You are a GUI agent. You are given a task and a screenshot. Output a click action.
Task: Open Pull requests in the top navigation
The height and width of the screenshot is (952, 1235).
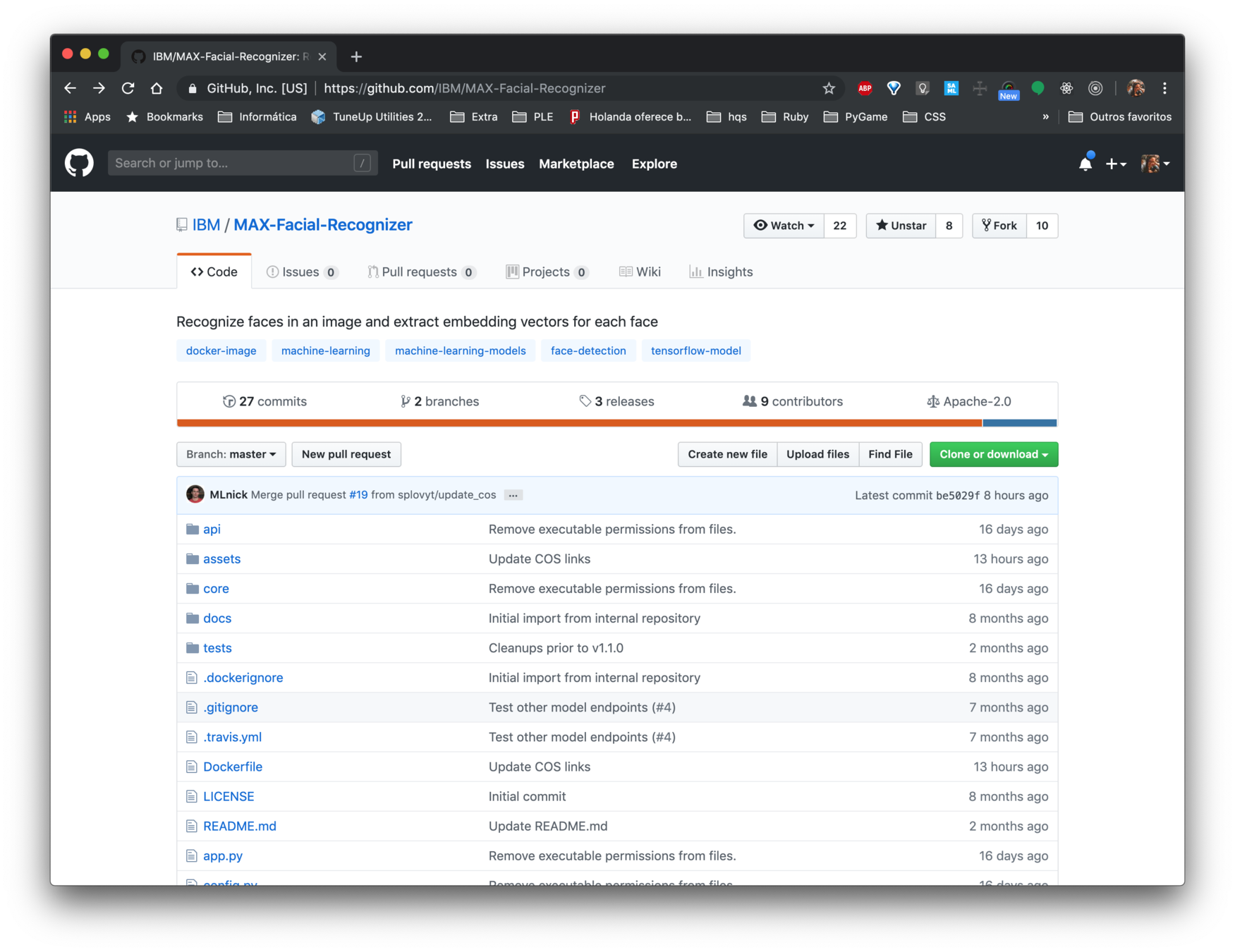click(x=432, y=164)
